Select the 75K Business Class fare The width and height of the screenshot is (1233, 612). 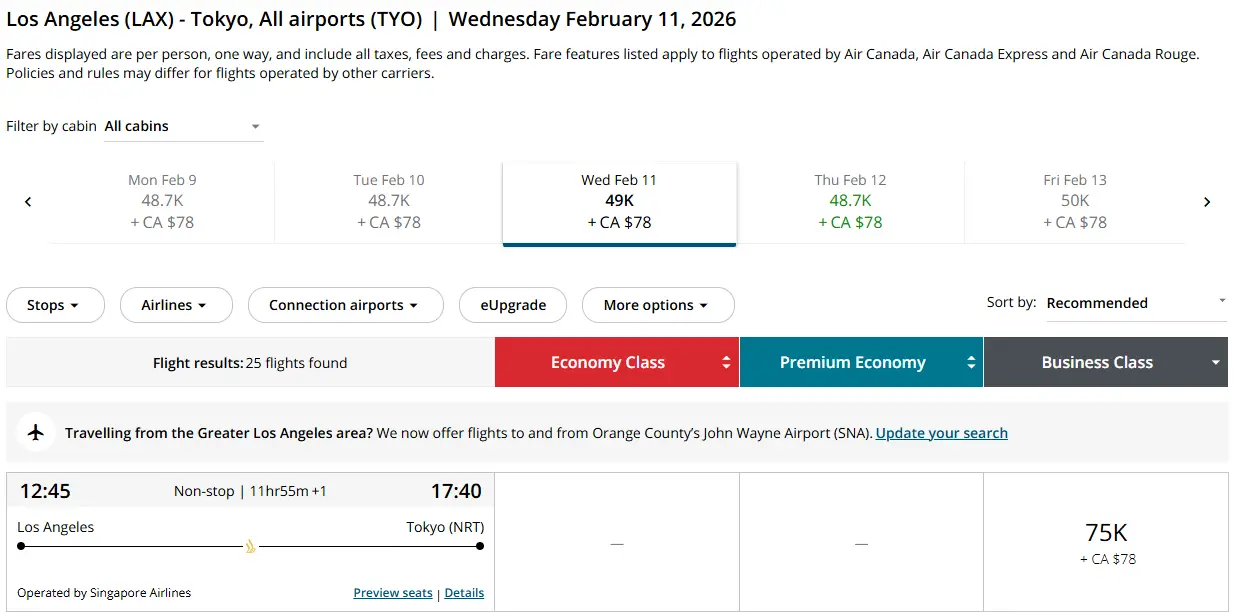[1106, 542]
